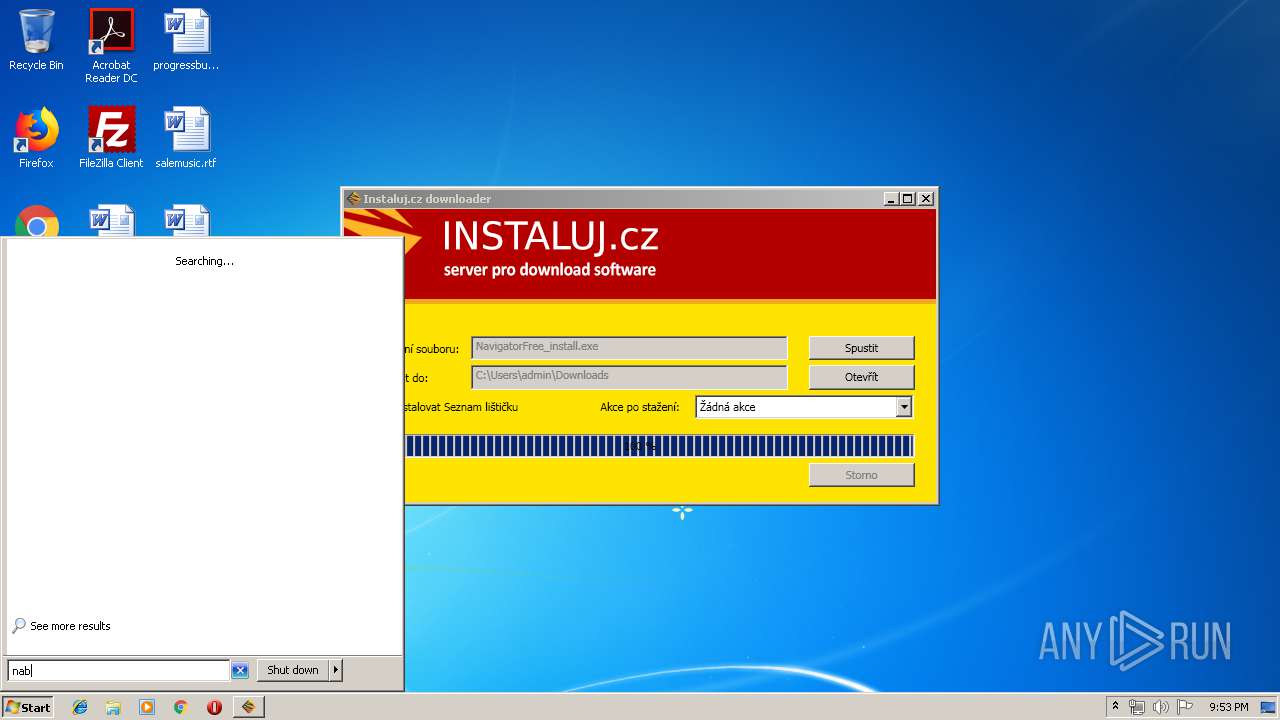Open the Action Center flag icon
1280x720 pixels.
tap(1185, 707)
